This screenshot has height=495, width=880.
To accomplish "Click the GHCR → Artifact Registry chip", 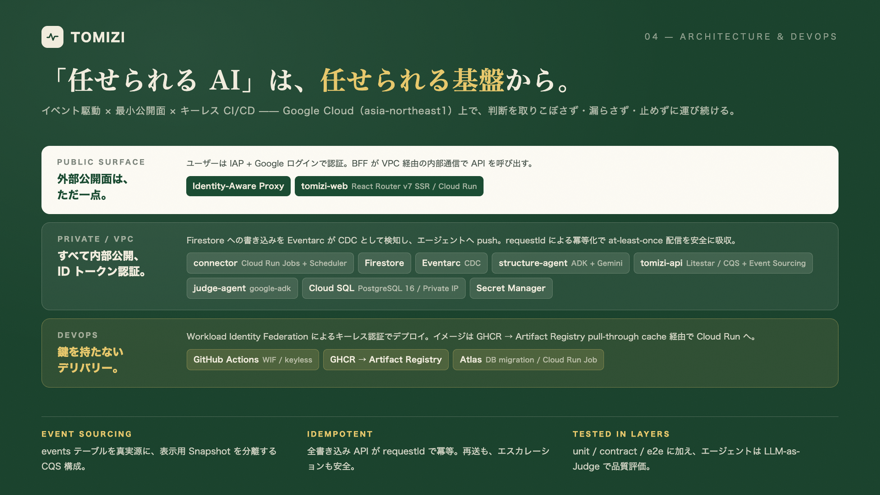I will (x=386, y=360).
